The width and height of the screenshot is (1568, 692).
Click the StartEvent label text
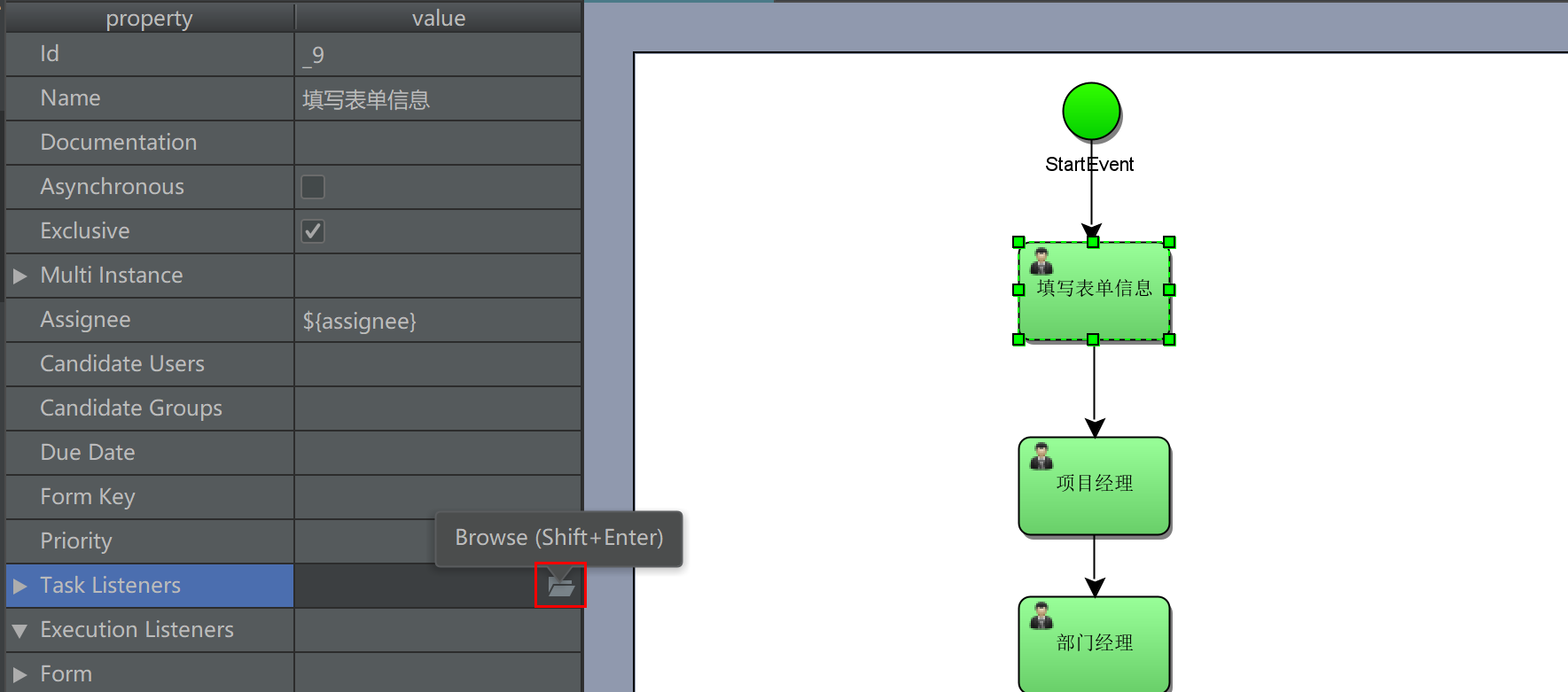tap(1089, 165)
